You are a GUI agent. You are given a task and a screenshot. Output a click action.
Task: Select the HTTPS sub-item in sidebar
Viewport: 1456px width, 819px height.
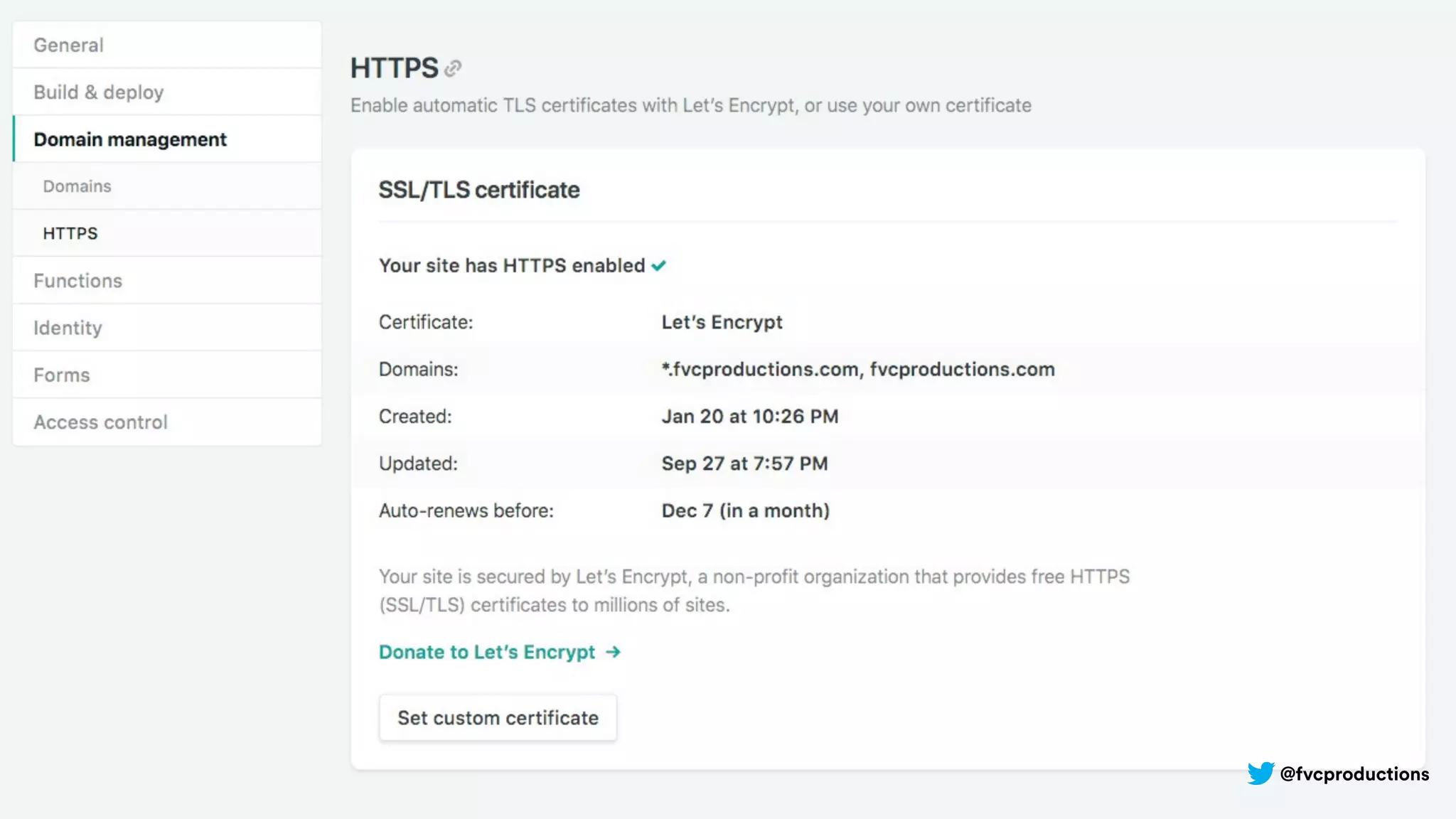click(x=70, y=233)
